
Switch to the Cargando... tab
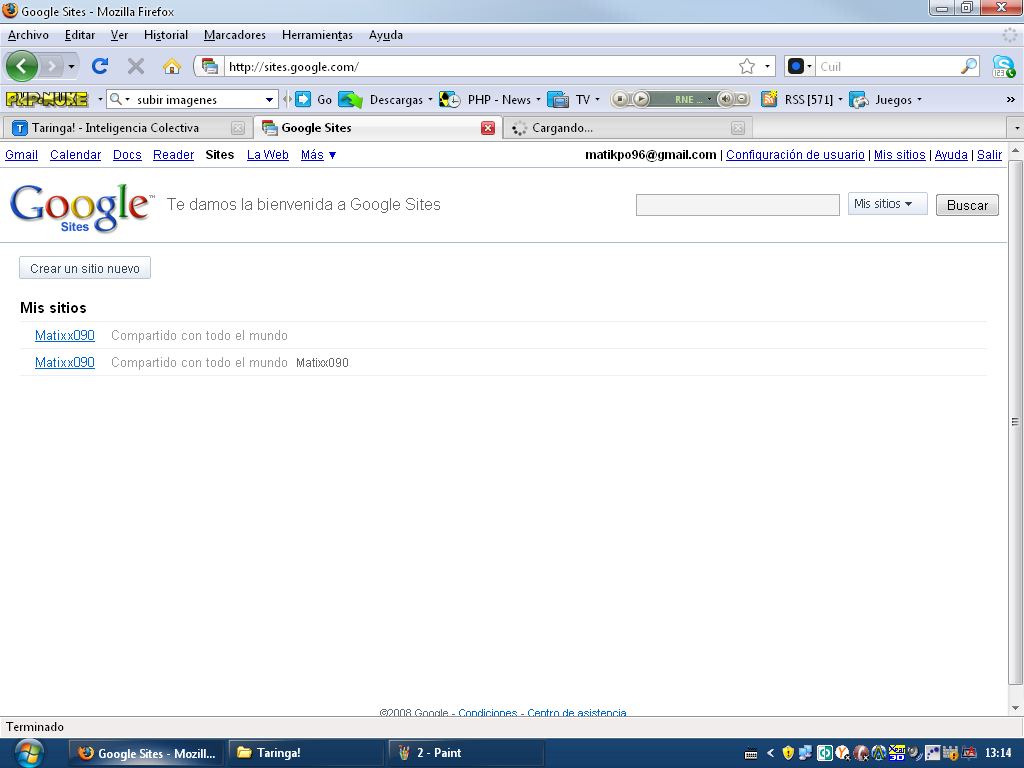[x=628, y=128]
